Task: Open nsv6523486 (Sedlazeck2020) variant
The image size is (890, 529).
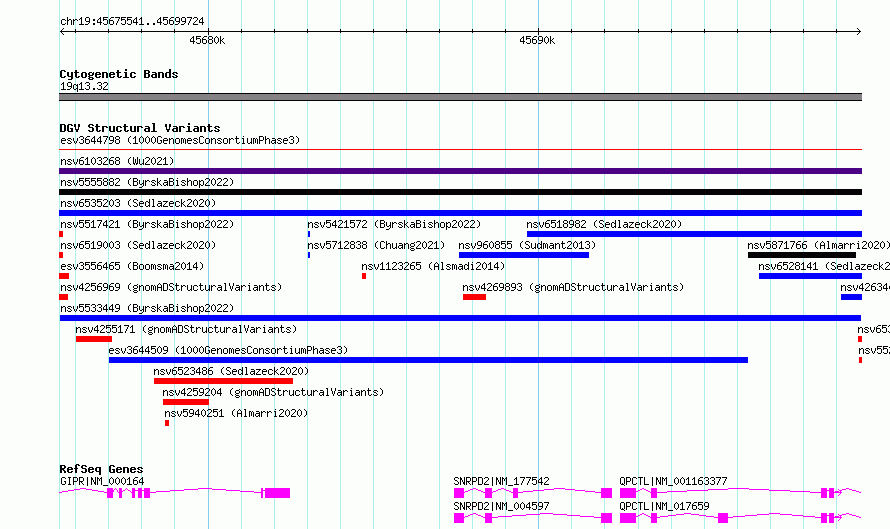Action: (x=231, y=371)
